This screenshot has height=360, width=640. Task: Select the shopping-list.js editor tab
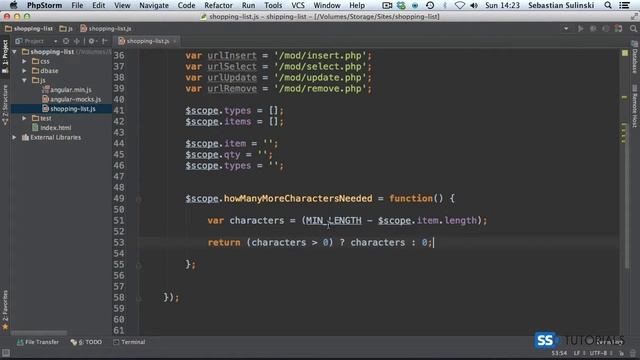click(x=147, y=41)
